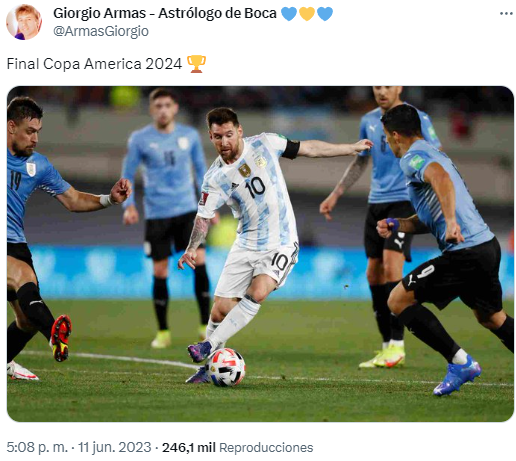Image resolution: width=516 pixels, height=461 pixels.
Task: Open the @ArmasGiorgio handle link
Action: click(x=101, y=31)
